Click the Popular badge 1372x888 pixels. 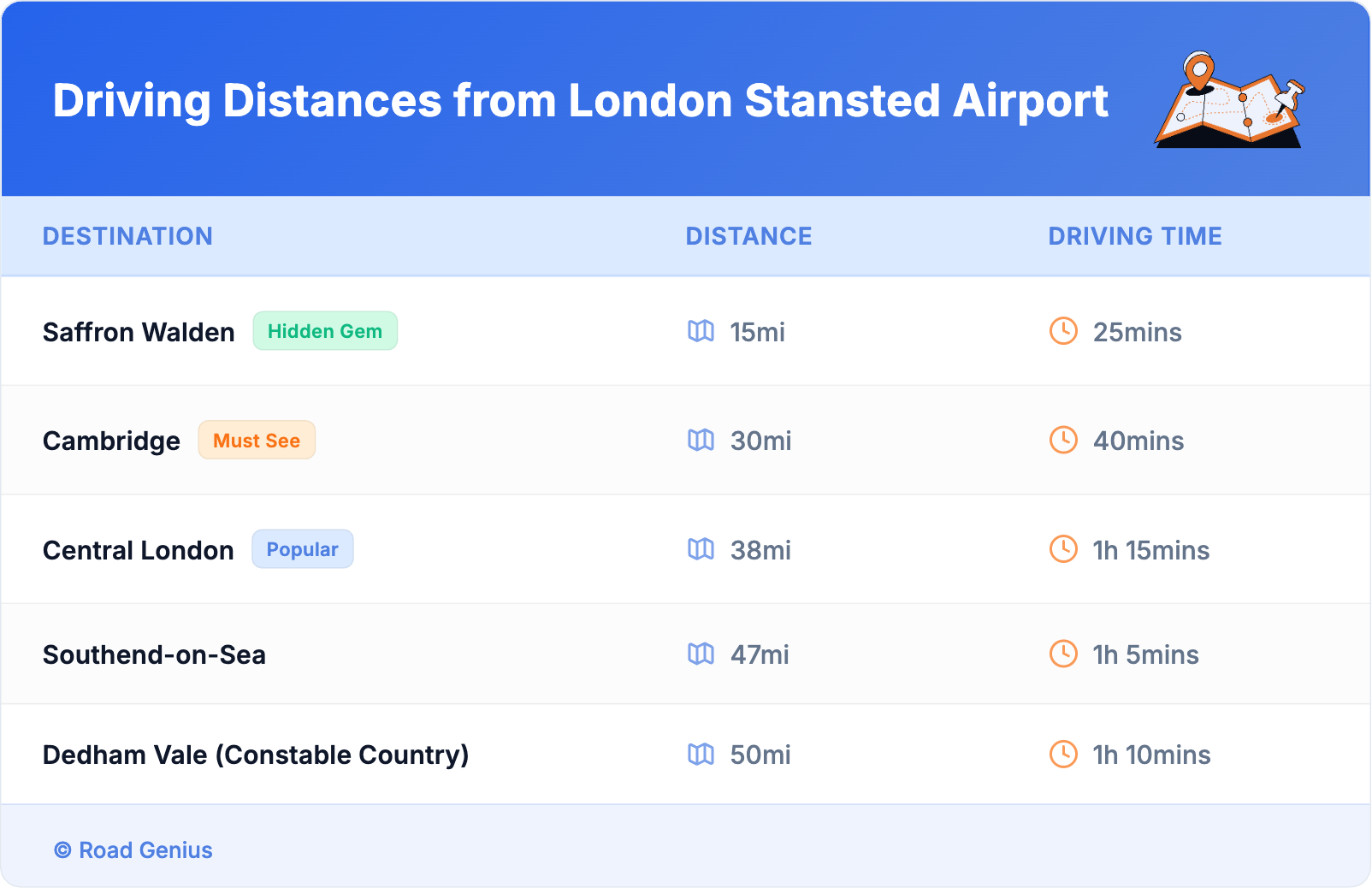(302, 549)
